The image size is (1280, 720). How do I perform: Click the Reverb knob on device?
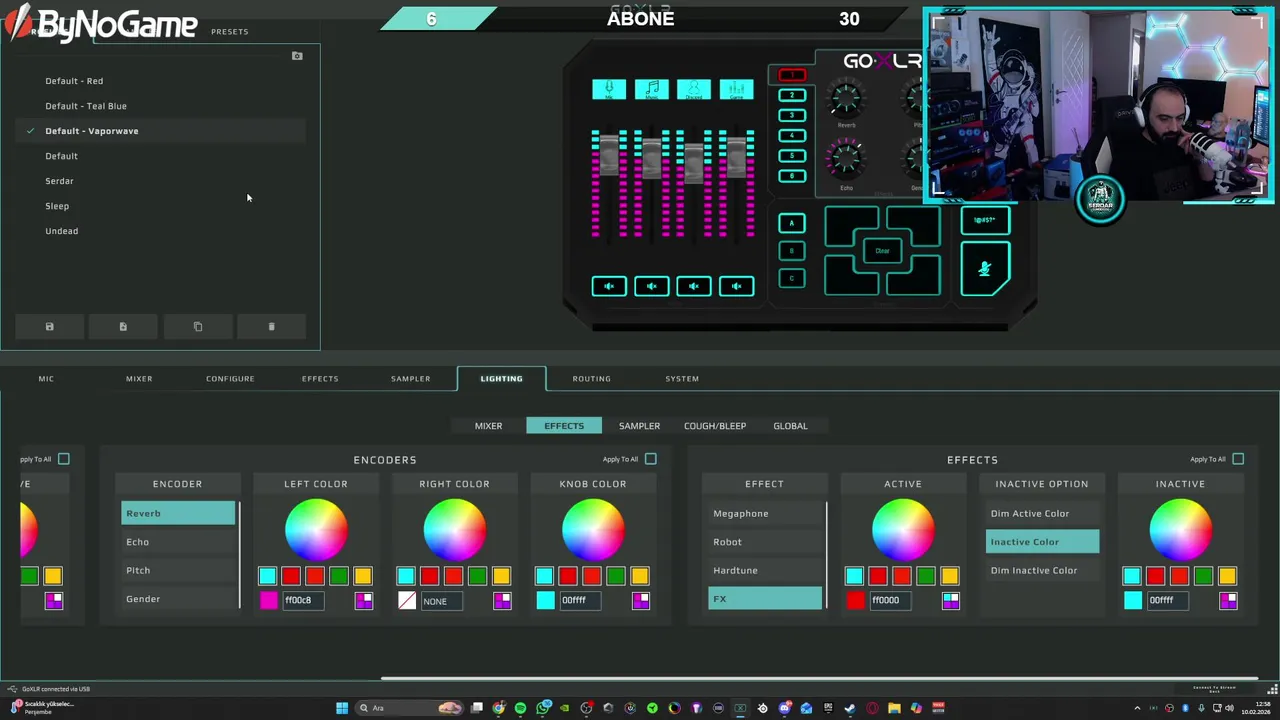pos(846,99)
